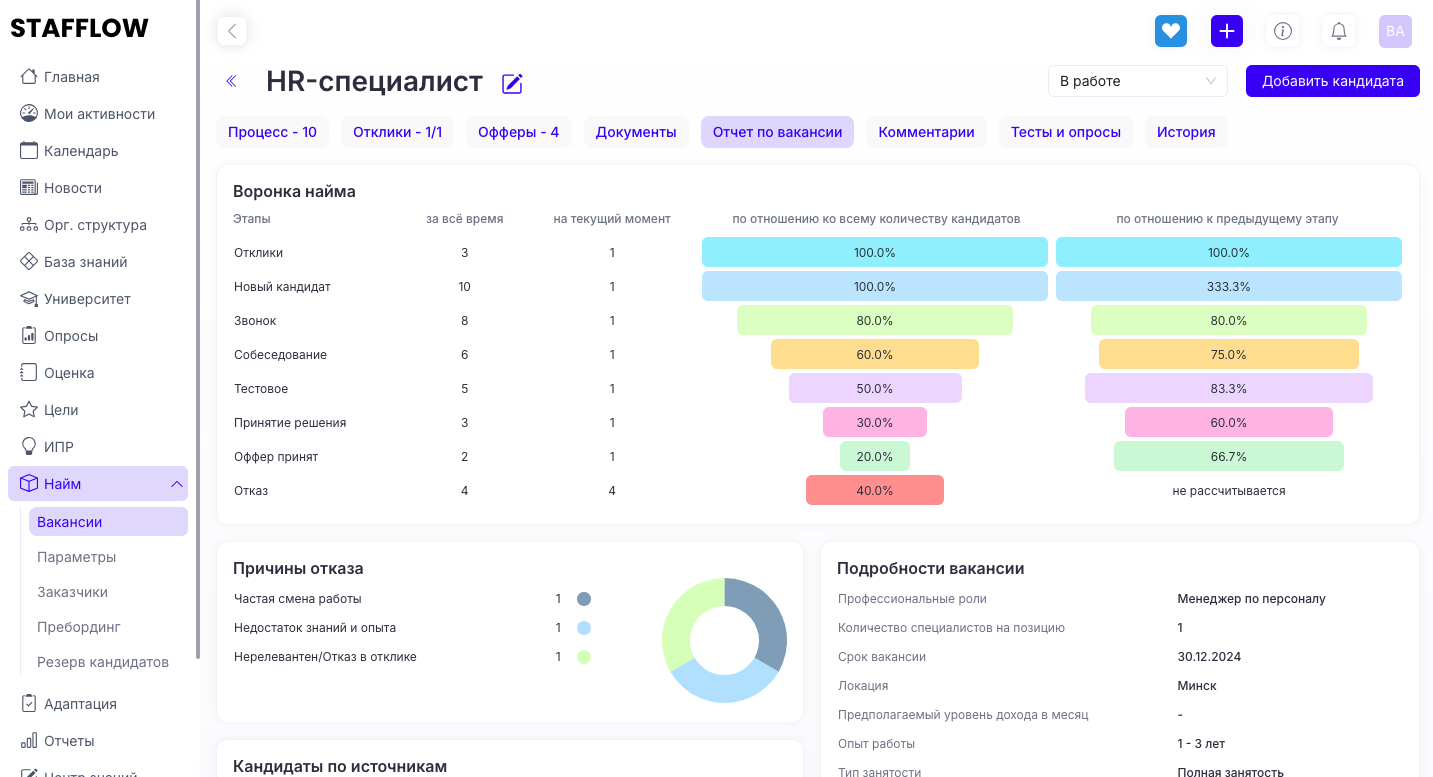Open the info circle icon
Screen dimensions: 1433x777
(x=1282, y=31)
